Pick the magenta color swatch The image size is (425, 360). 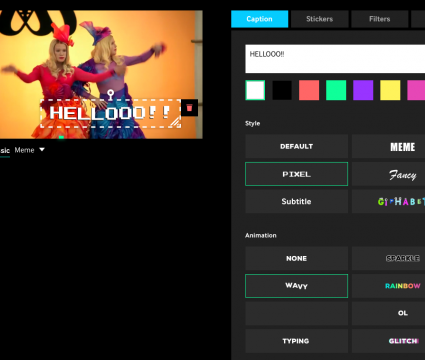[x=416, y=90]
